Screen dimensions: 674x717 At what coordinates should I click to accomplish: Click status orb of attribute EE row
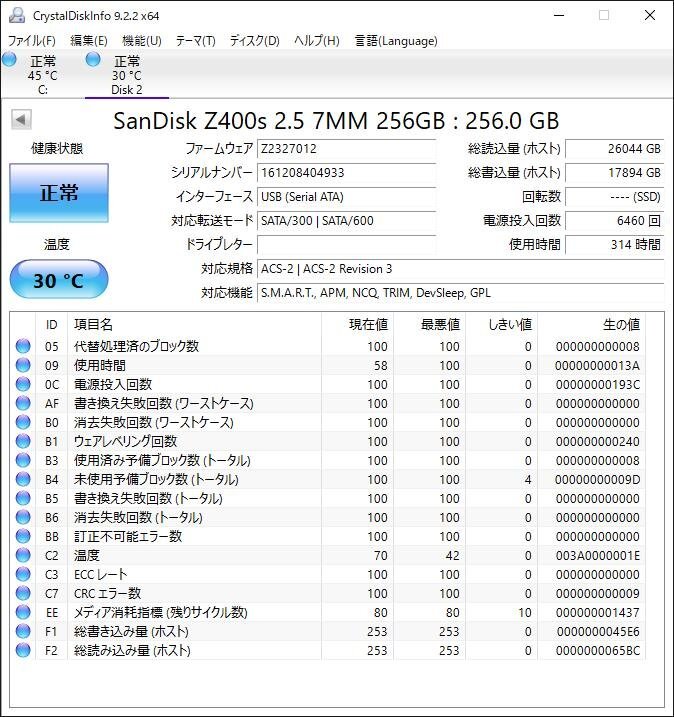[x=23, y=612]
